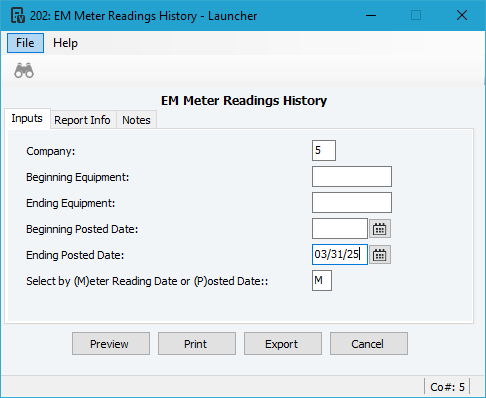
Task: Focus the Beginning Posted Date field
Action: click(340, 229)
